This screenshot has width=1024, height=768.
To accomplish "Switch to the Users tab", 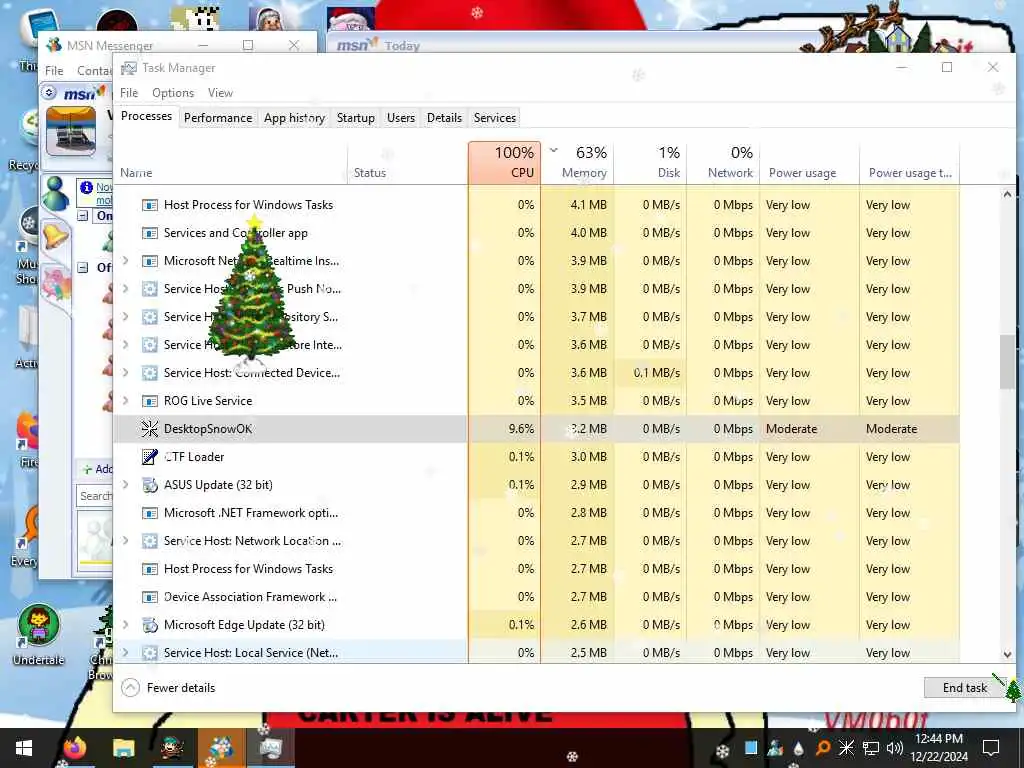I will click(x=401, y=118).
